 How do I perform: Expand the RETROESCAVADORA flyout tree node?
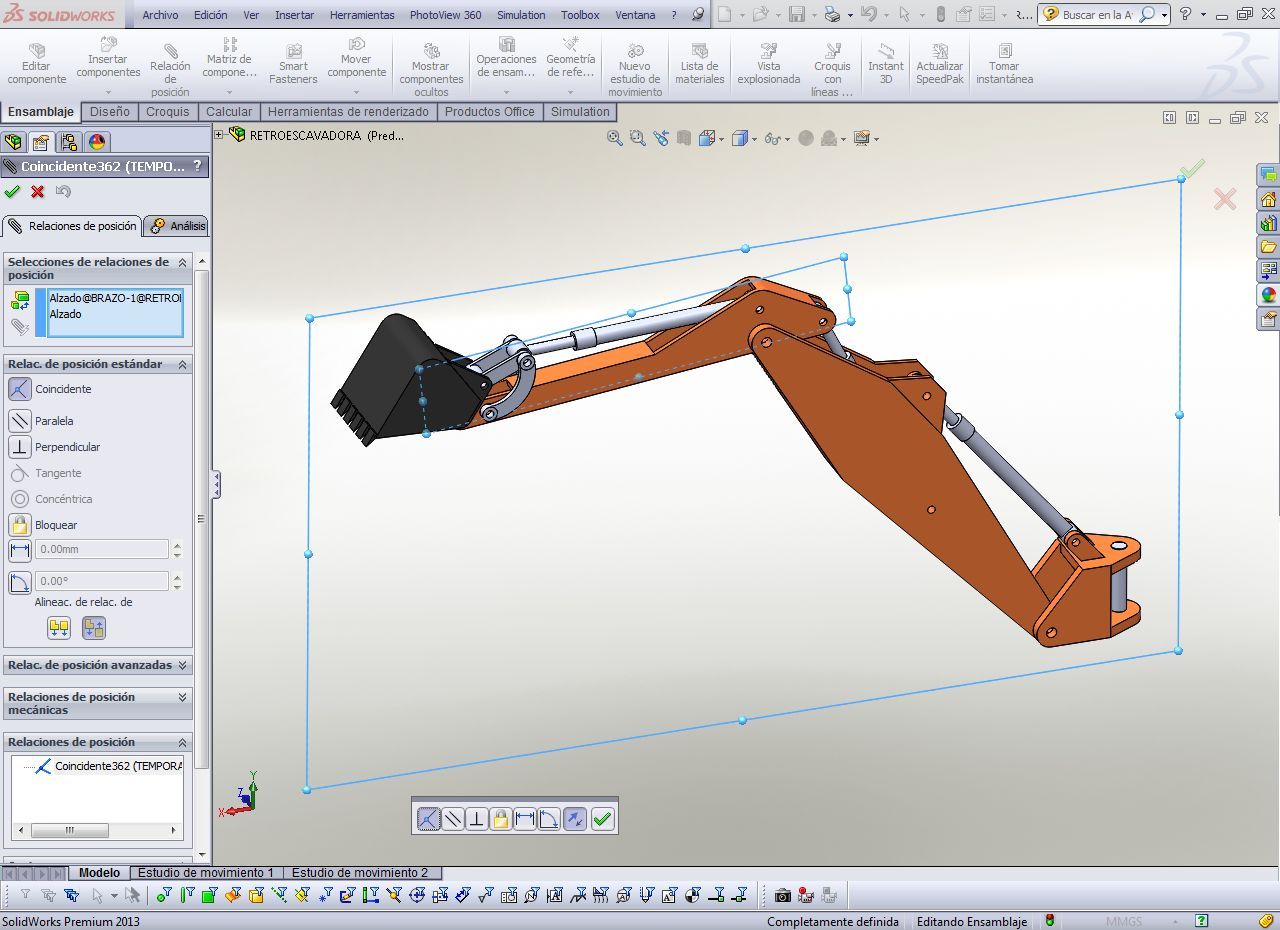(219, 134)
